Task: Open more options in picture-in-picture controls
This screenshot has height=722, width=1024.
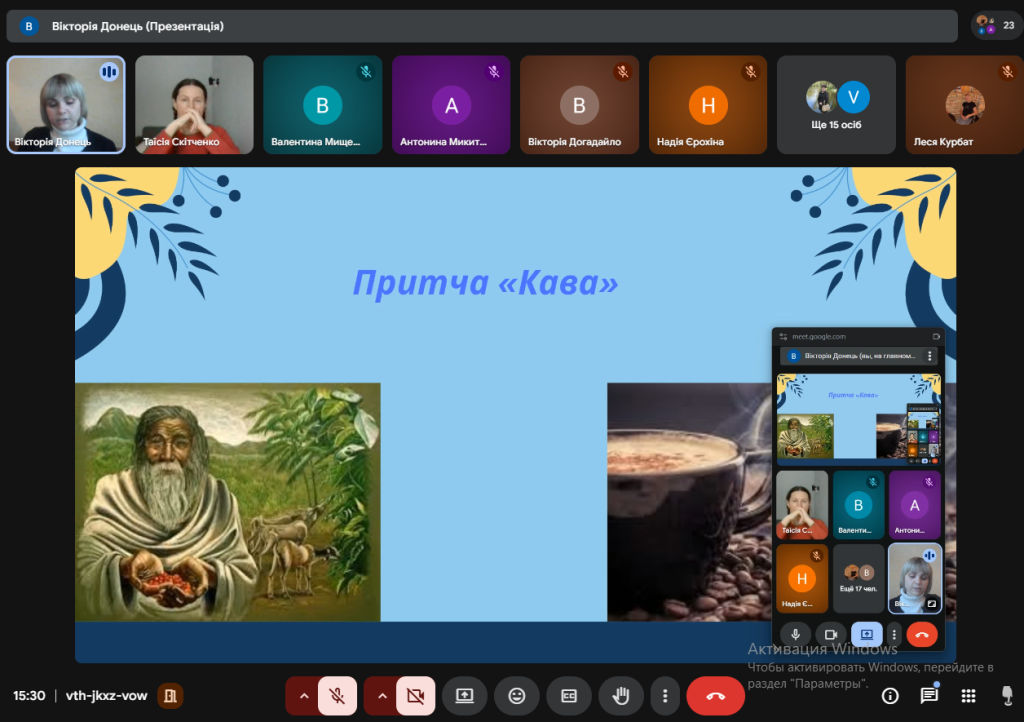Action: 894,634
